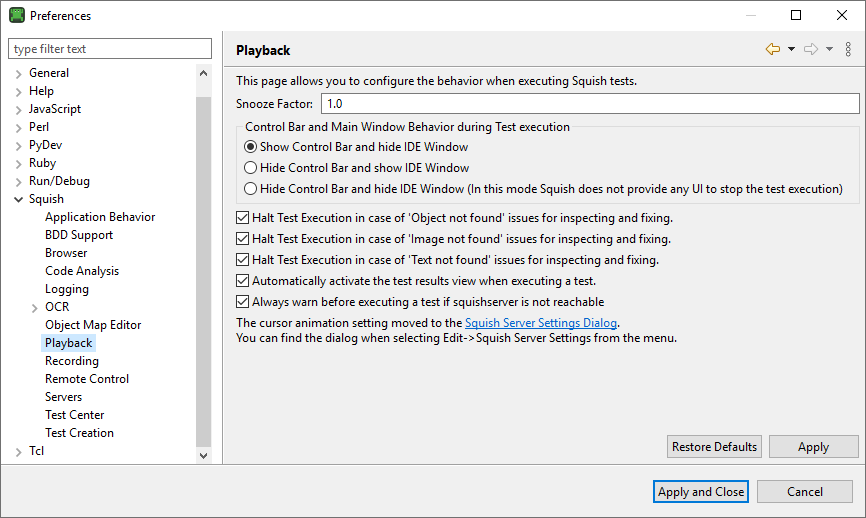Click the back navigation arrow icon

coord(772,49)
